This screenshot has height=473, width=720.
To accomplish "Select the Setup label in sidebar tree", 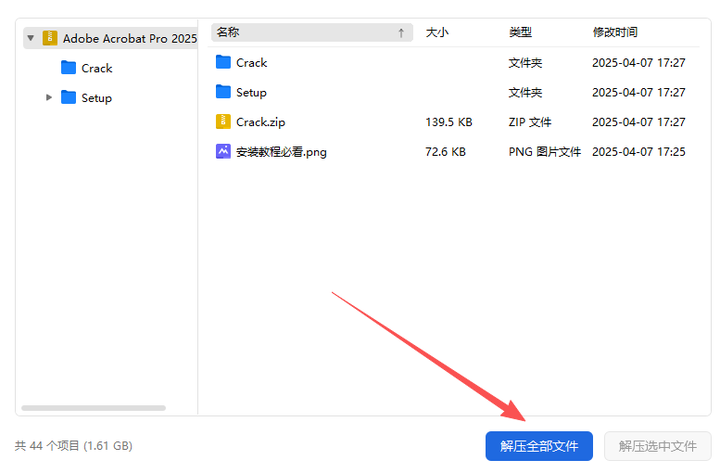I will tap(97, 98).
